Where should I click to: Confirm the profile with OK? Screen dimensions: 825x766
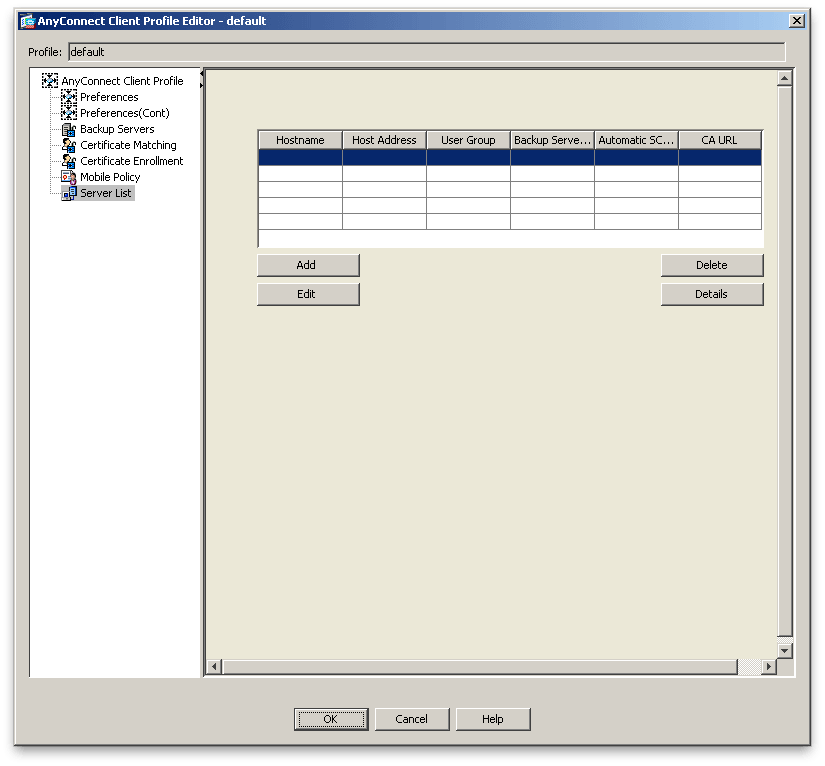click(331, 719)
